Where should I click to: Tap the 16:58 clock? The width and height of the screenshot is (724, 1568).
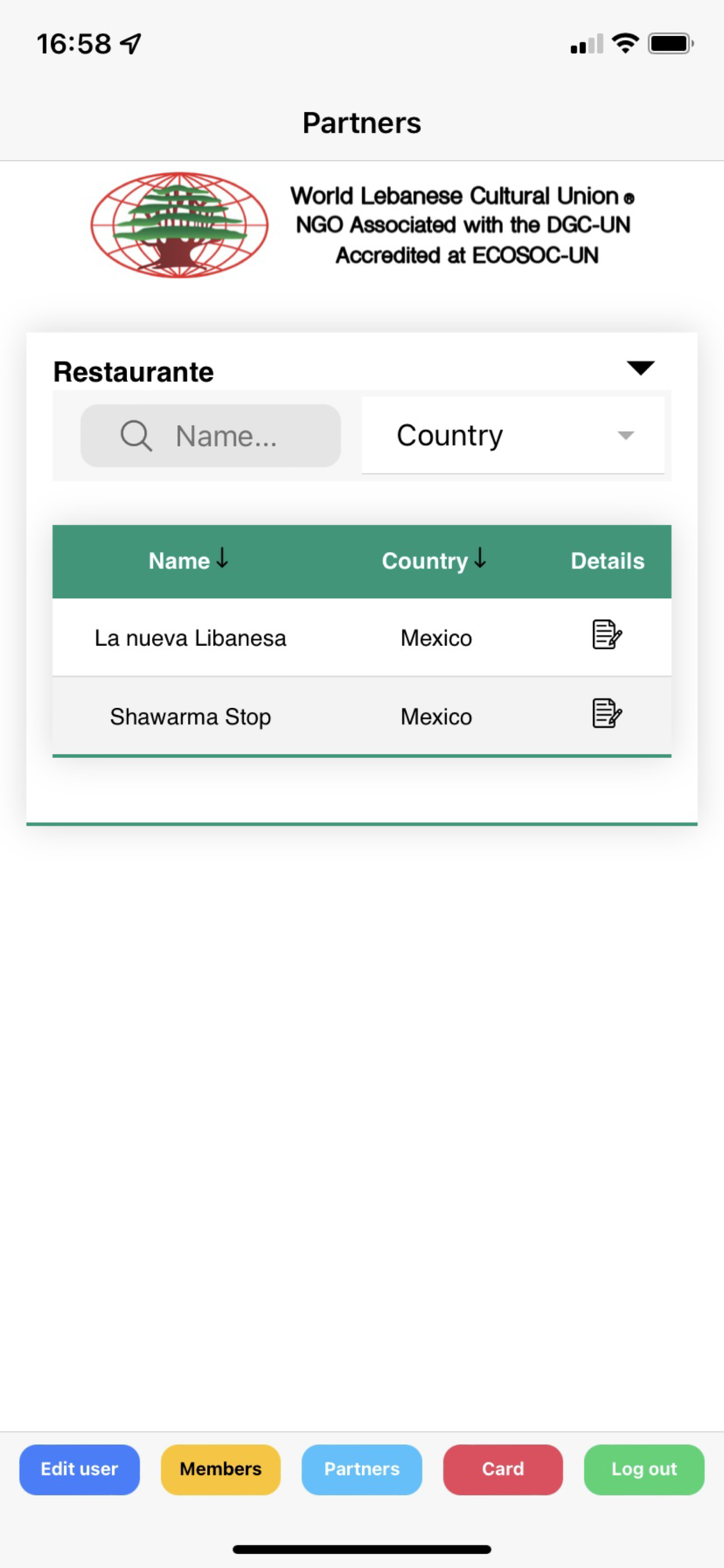[74, 44]
